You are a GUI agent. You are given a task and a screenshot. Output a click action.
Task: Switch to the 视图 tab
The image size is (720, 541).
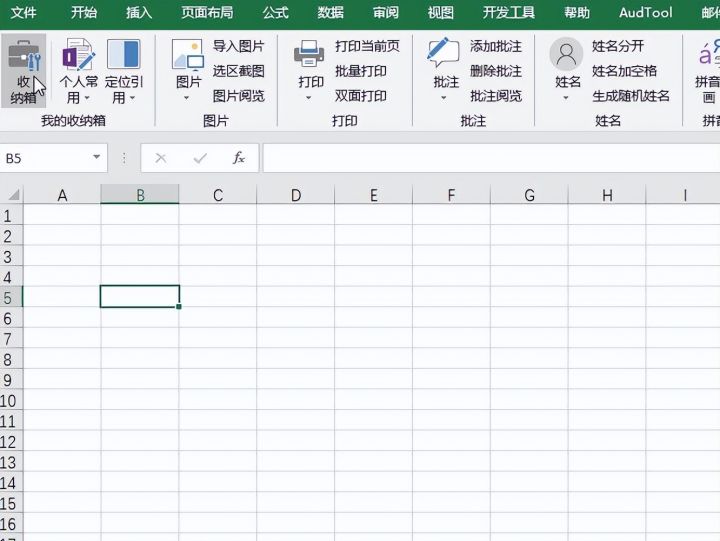(x=441, y=12)
